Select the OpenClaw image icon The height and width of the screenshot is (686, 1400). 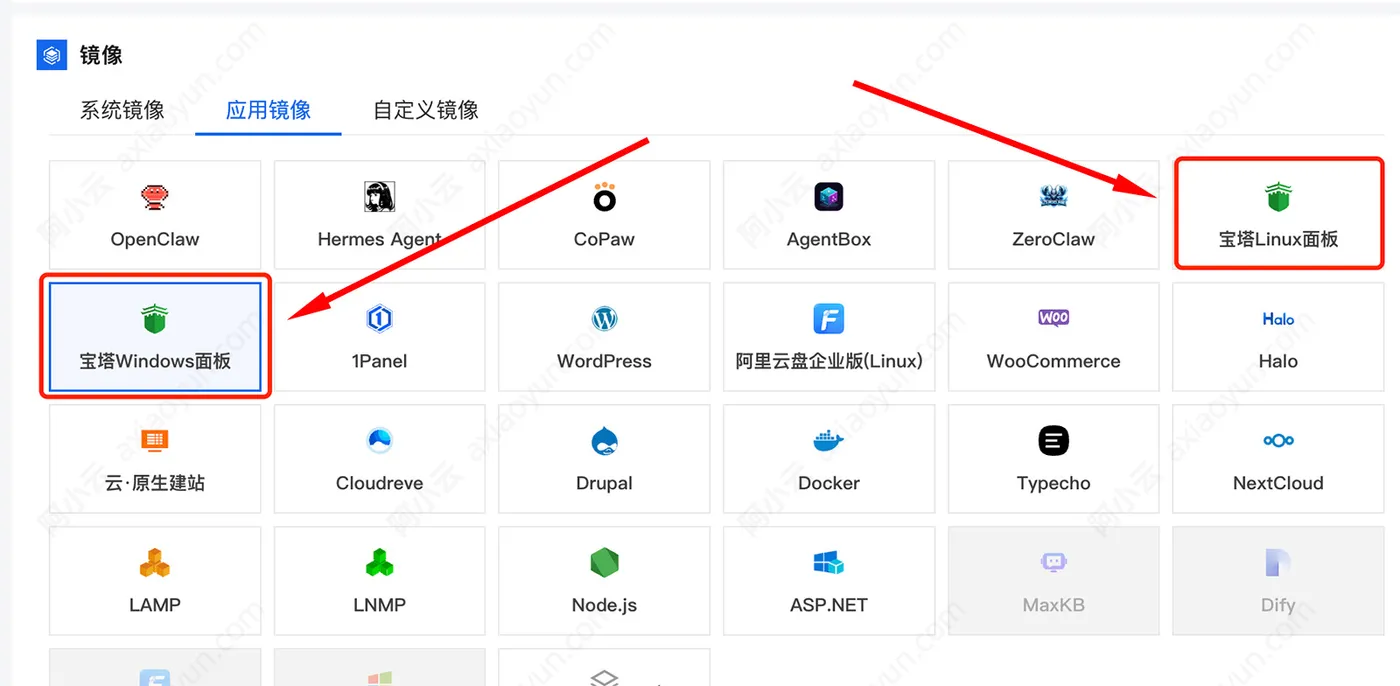click(154, 196)
